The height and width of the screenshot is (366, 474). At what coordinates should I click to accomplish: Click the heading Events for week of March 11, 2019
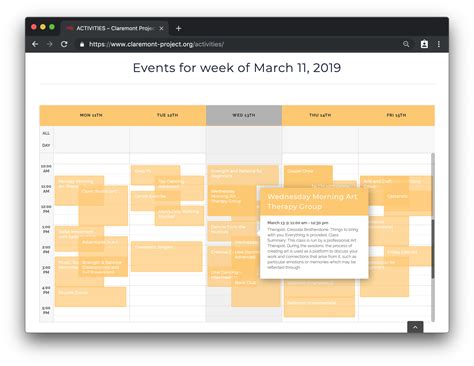pos(237,68)
